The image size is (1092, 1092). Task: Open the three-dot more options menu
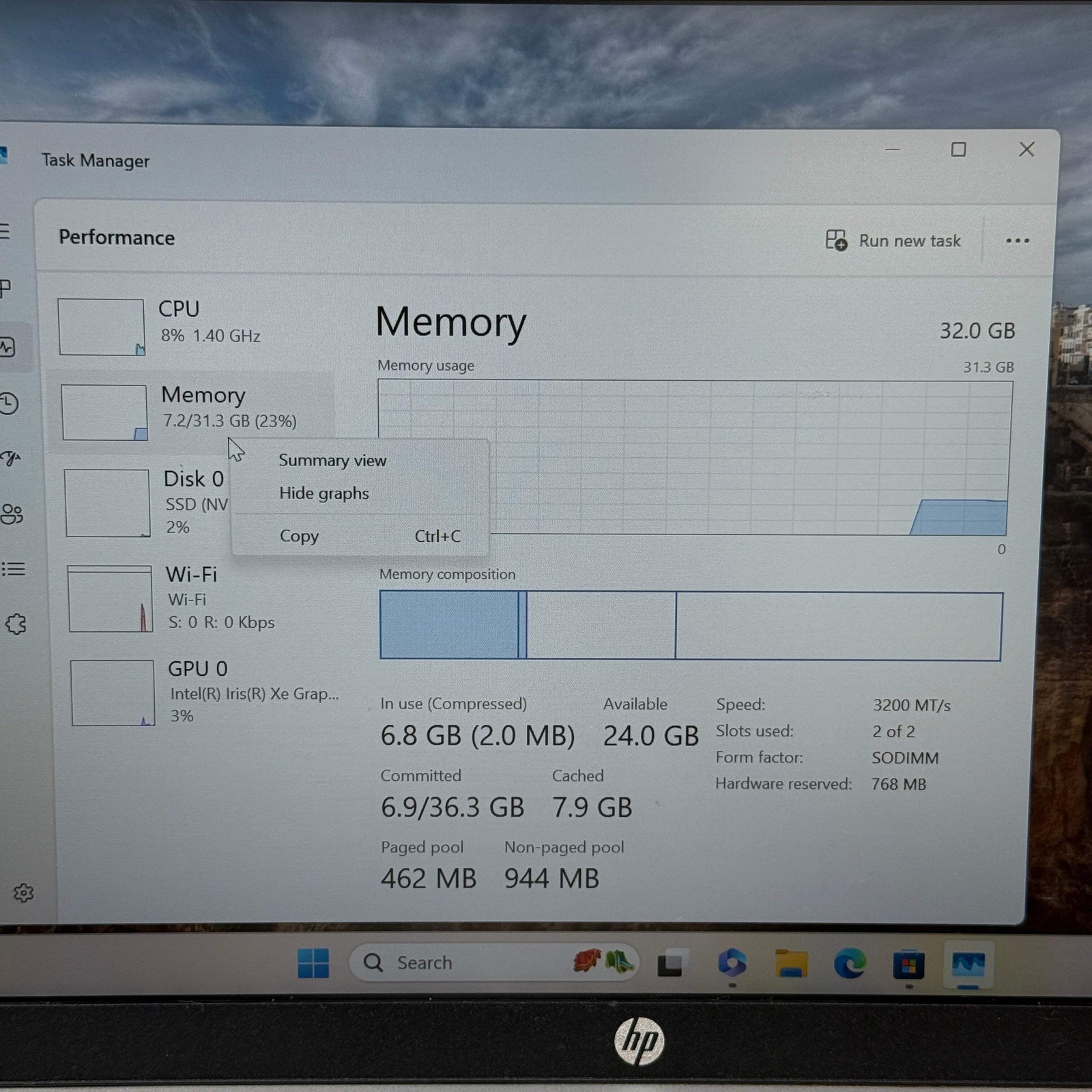point(1017,240)
